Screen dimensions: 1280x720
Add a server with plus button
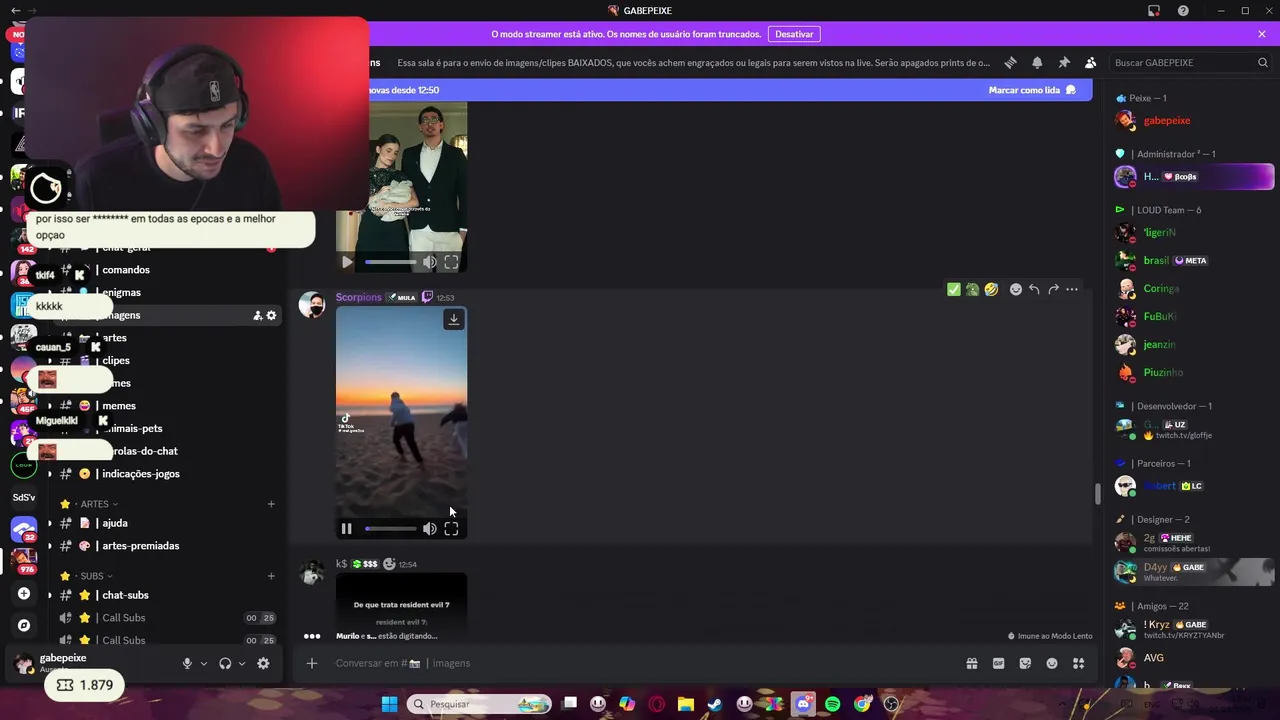[x=24, y=593]
